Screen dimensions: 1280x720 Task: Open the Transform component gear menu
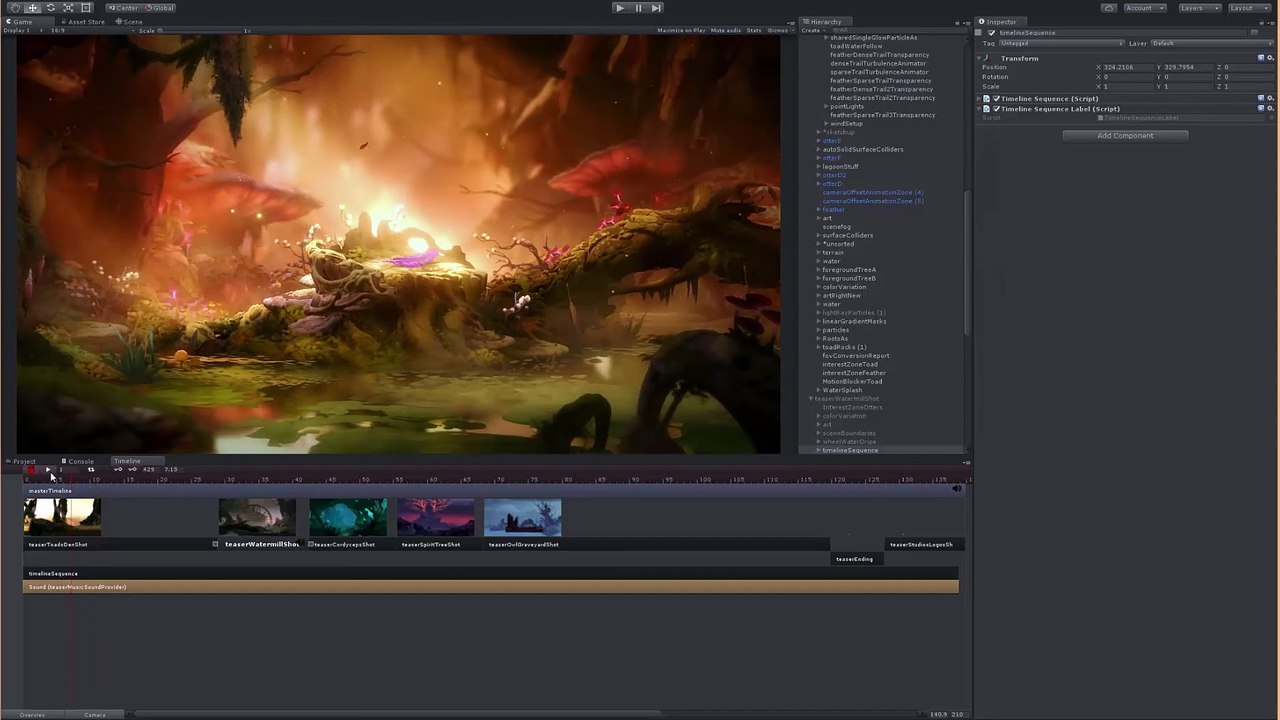pos(1270,58)
